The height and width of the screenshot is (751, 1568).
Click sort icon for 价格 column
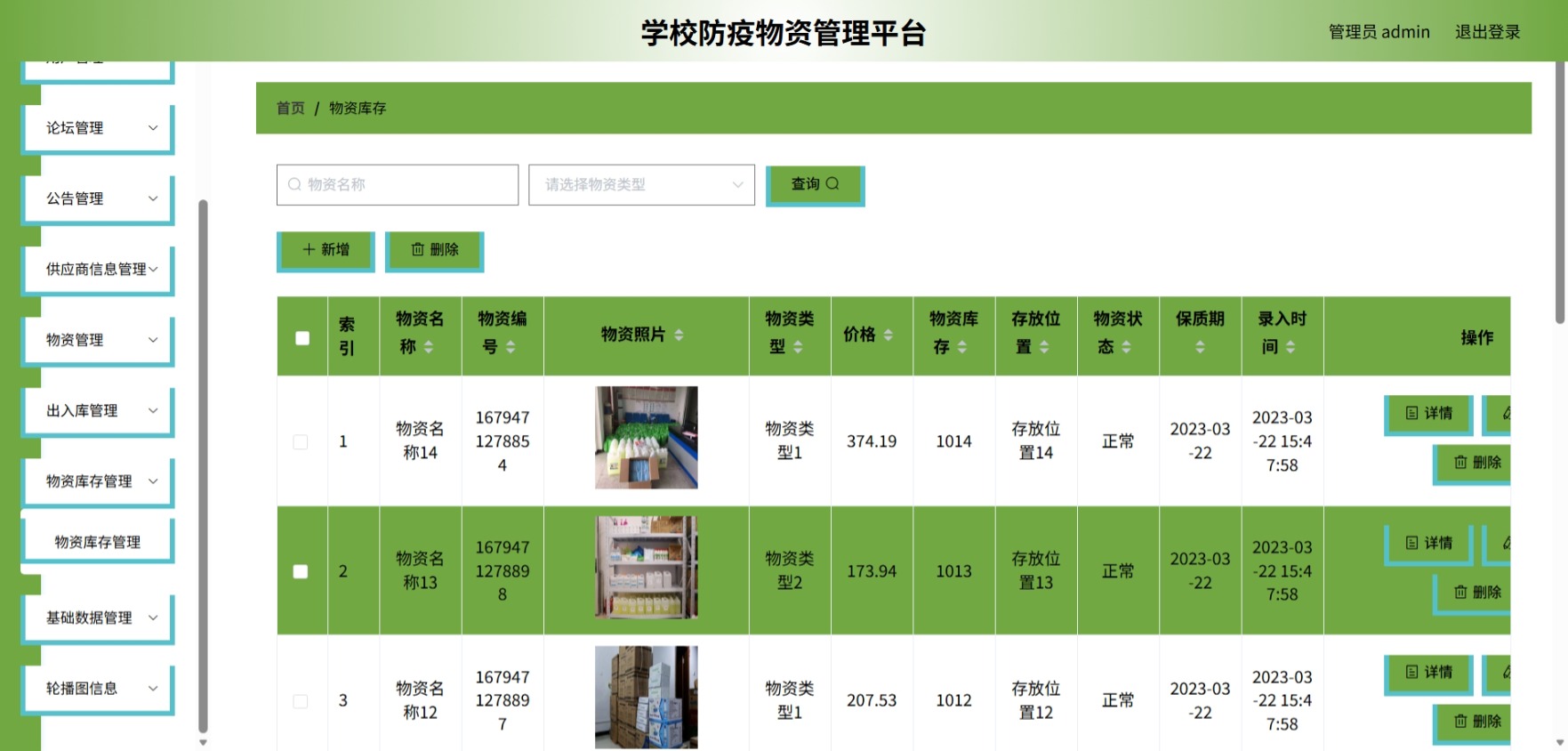coord(888,335)
